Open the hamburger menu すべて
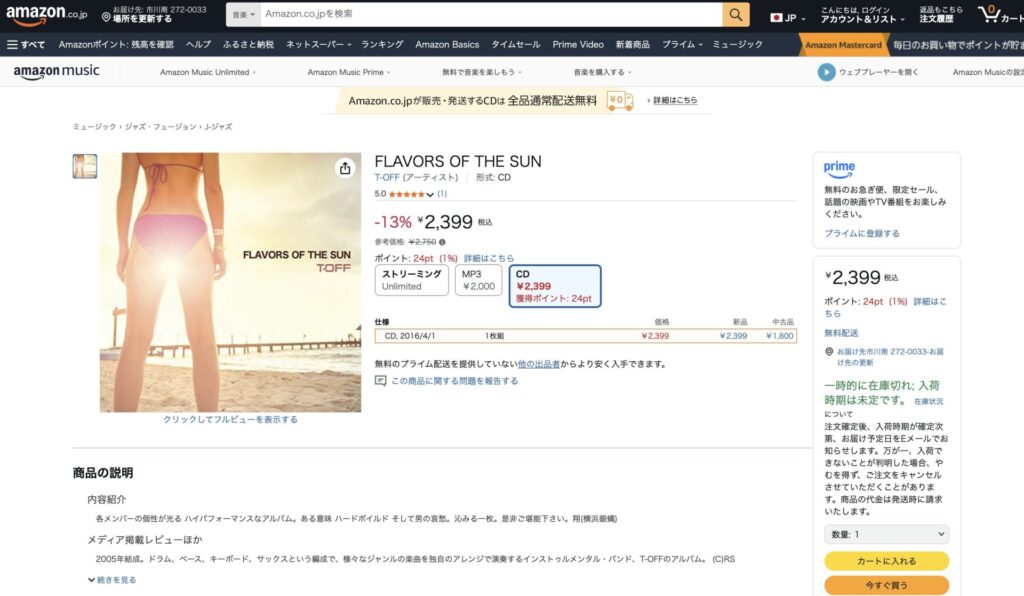Image resolution: width=1024 pixels, height=596 pixels. coord(26,44)
